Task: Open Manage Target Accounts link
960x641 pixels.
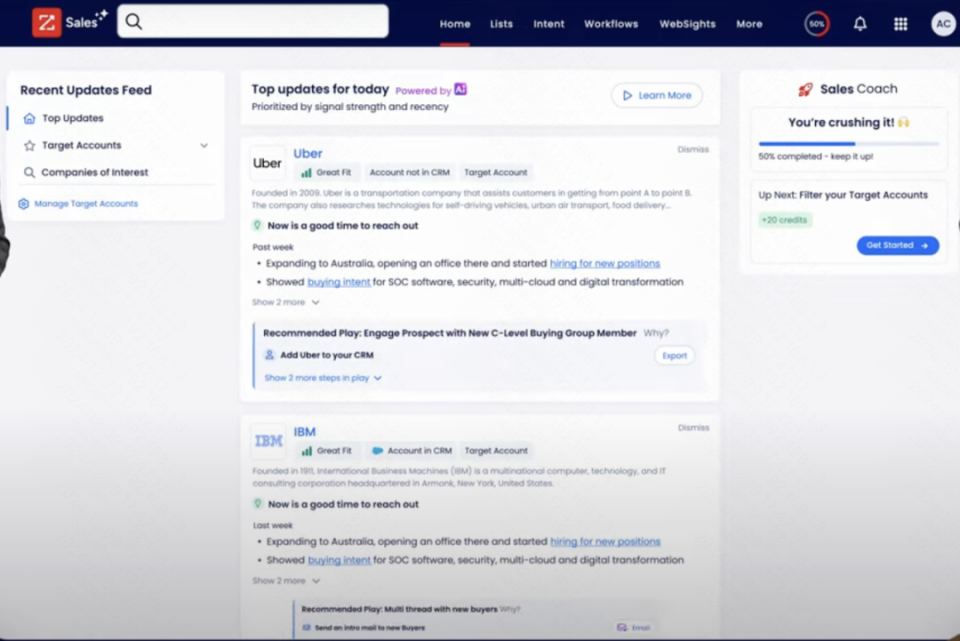Action: (86, 204)
